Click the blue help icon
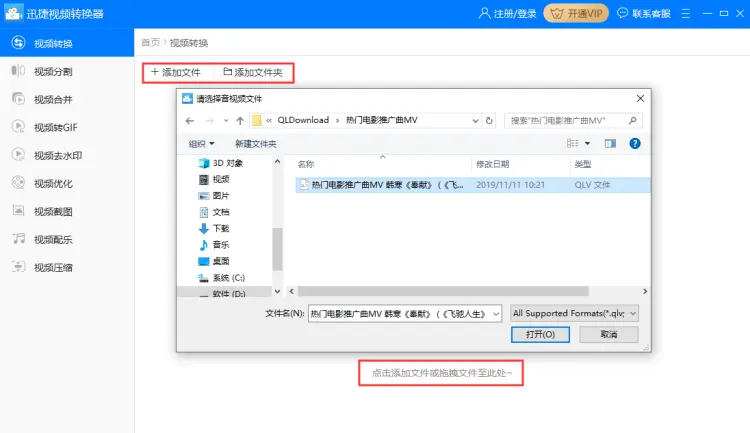The width and height of the screenshot is (750, 433). [x=635, y=144]
